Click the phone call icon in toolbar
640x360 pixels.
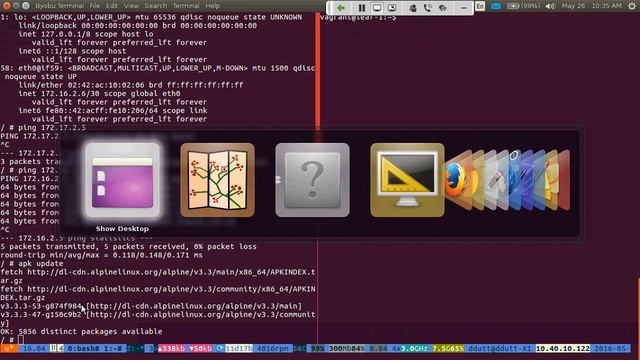coord(427,8)
